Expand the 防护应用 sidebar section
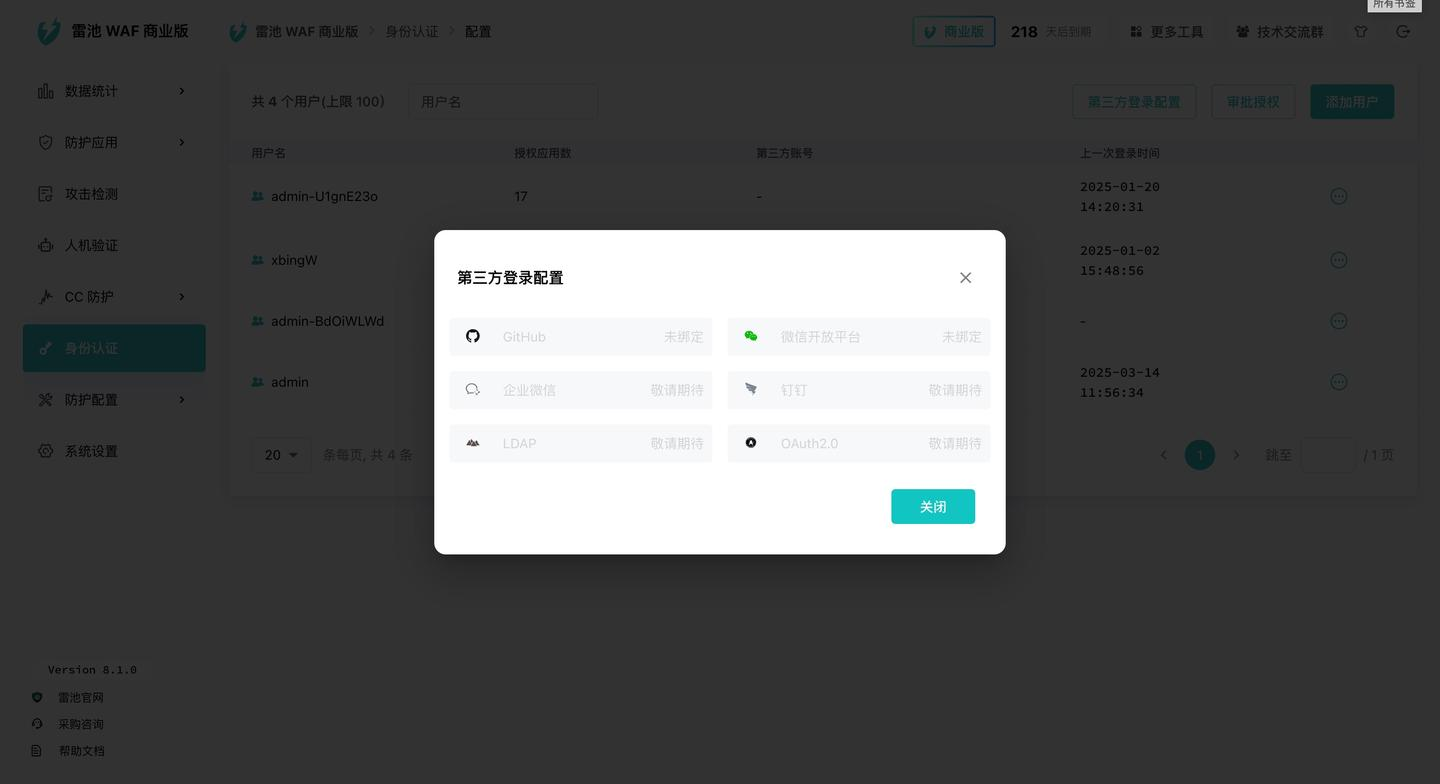The height and width of the screenshot is (784, 1440). pyautogui.click(x=91, y=141)
